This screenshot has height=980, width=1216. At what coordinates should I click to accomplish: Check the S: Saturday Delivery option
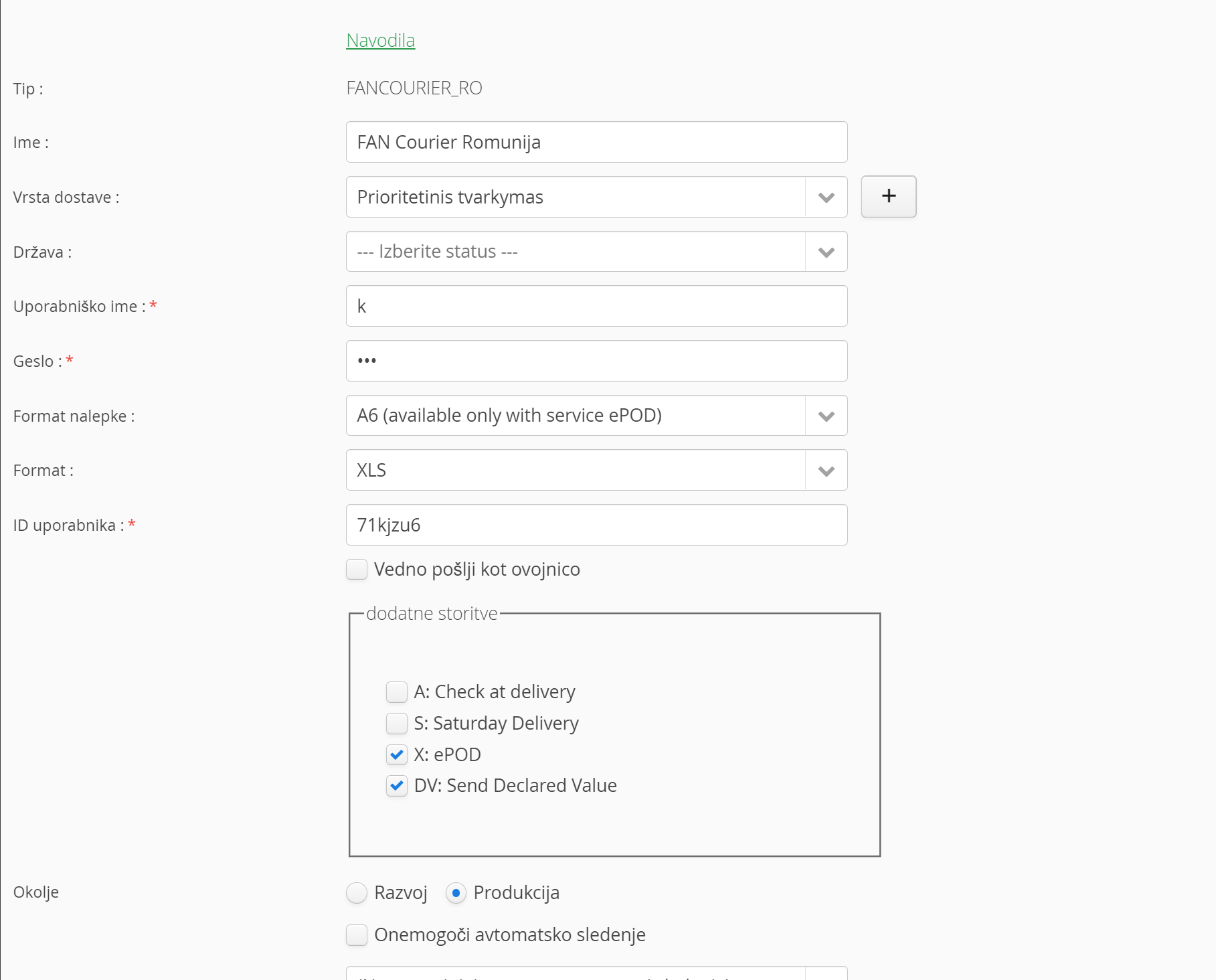point(397,723)
